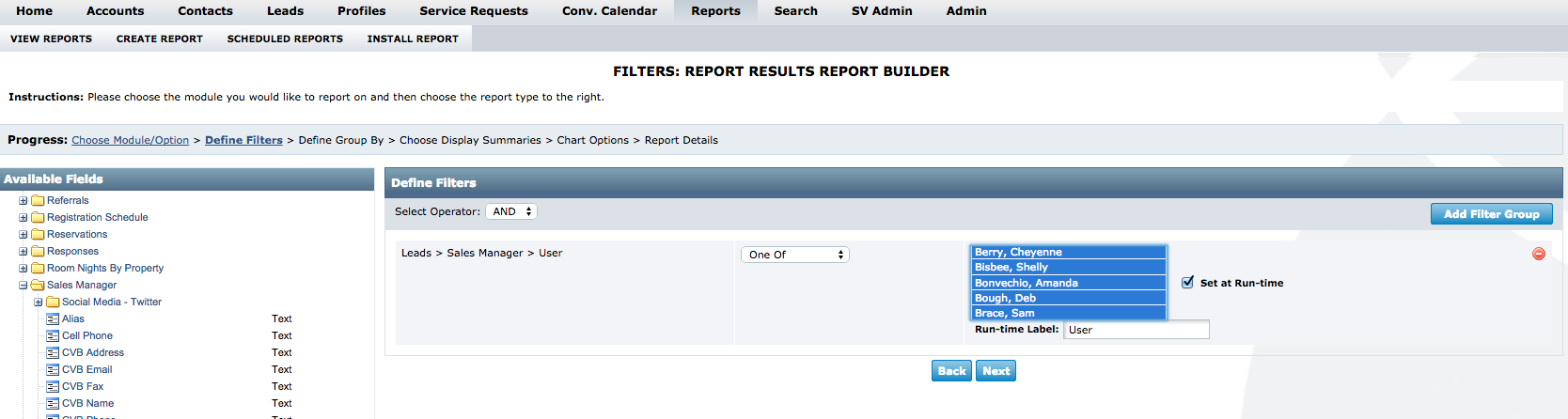Click the Responses folder icon
The height and width of the screenshot is (419, 1568).
[x=38, y=251]
